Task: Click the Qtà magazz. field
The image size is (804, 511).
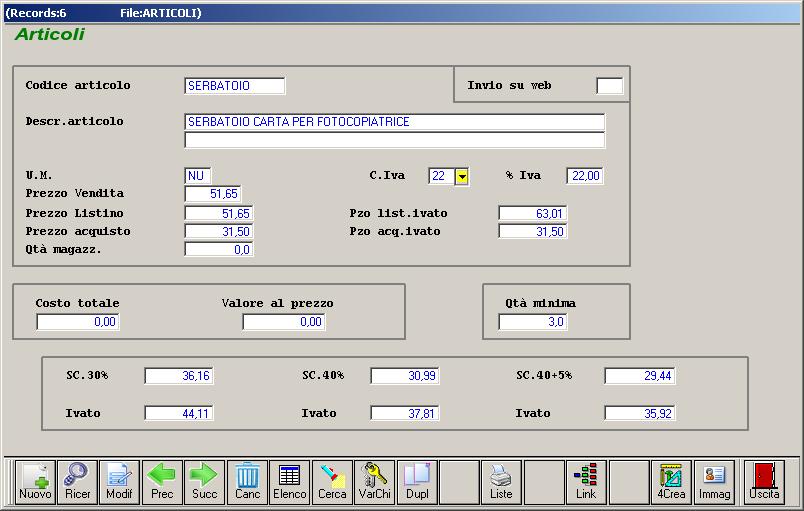Action: tap(218, 250)
